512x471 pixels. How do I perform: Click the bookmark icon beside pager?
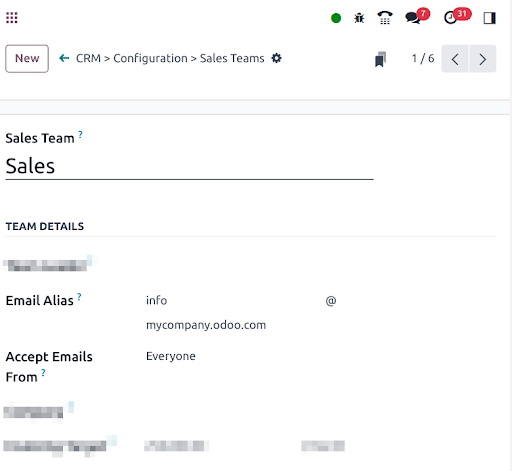click(380, 59)
